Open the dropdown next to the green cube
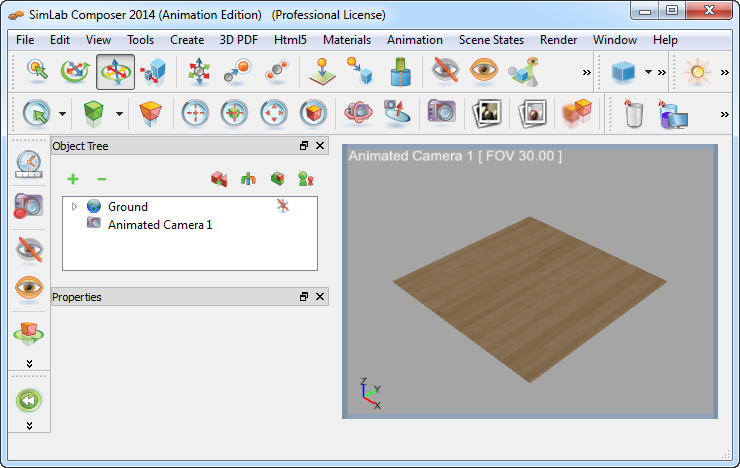Screen dimensions: 740x468 (x=119, y=114)
